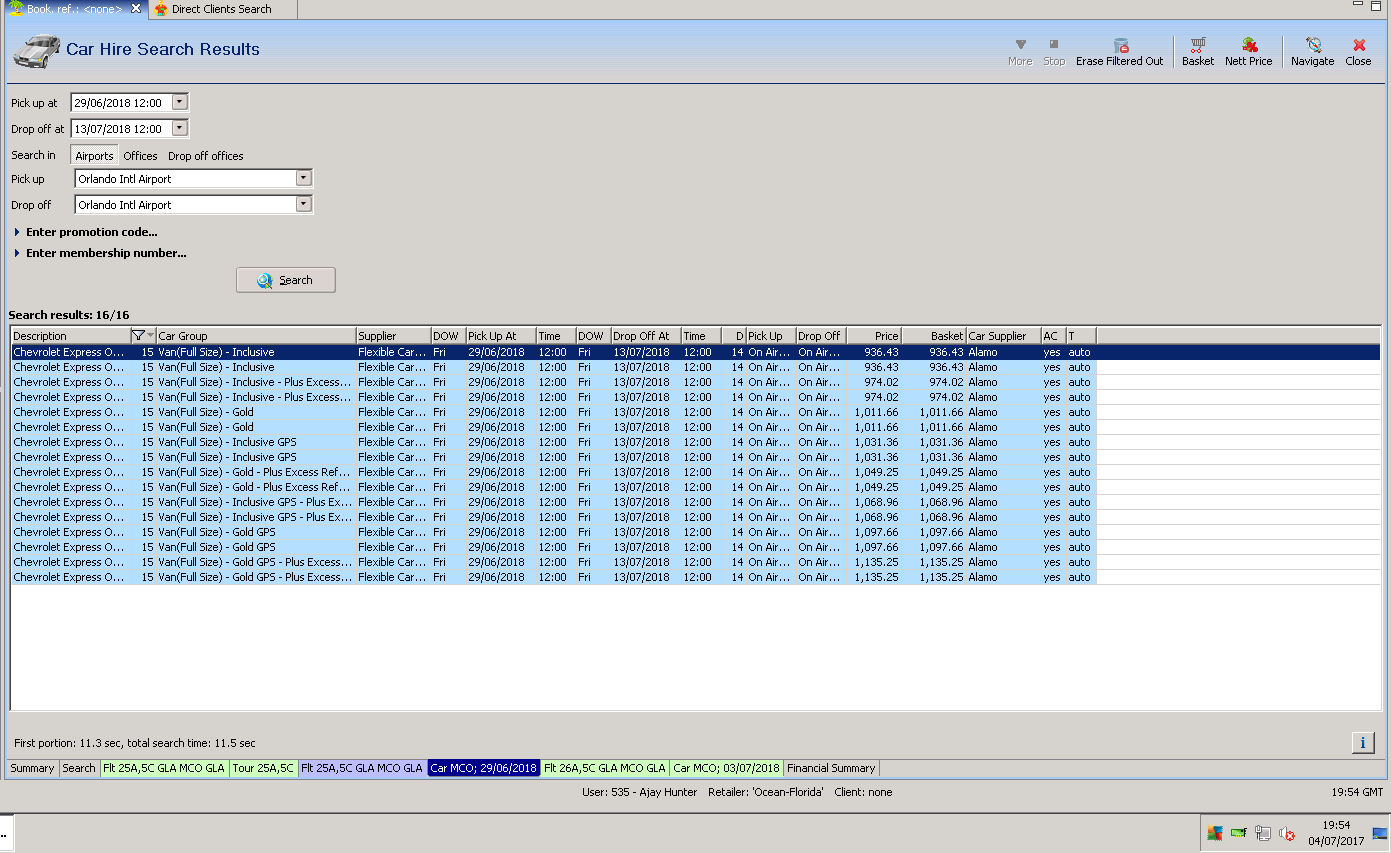Sort results by the Price column header
Viewport: 1391px width, 853px height.
coord(874,336)
